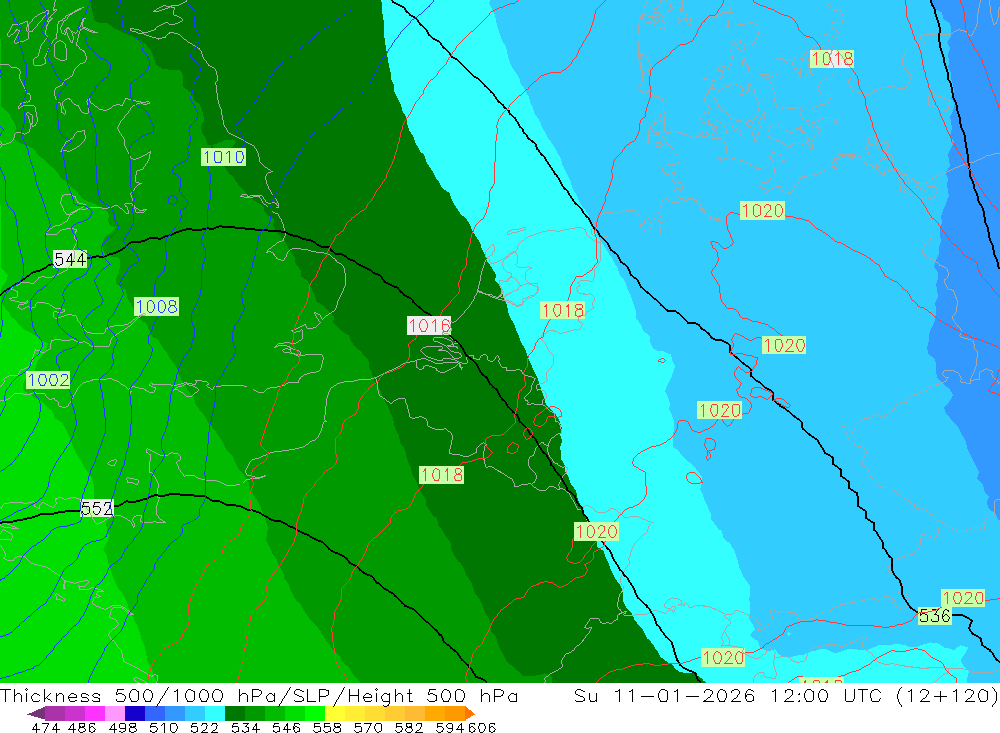Click the 582 legend value

(x=409, y=728)
